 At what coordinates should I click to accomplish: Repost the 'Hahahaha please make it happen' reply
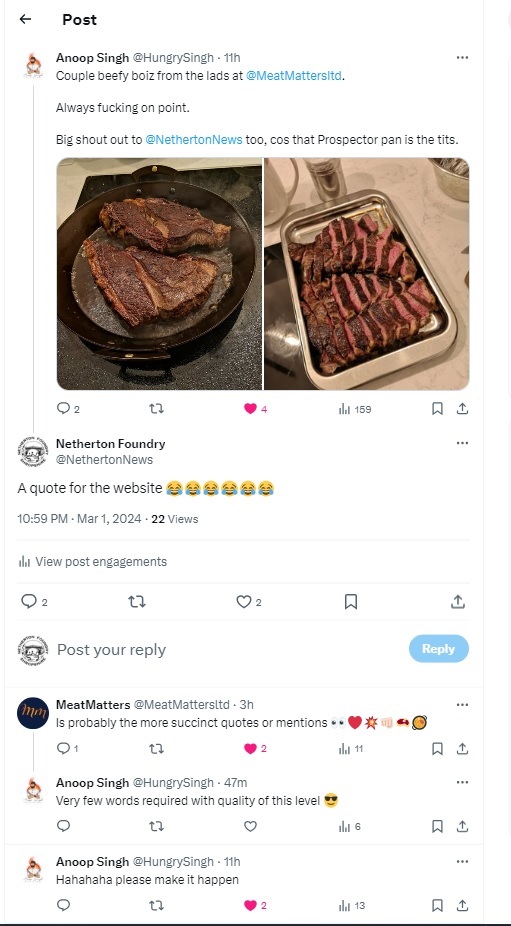pos(156,905)
